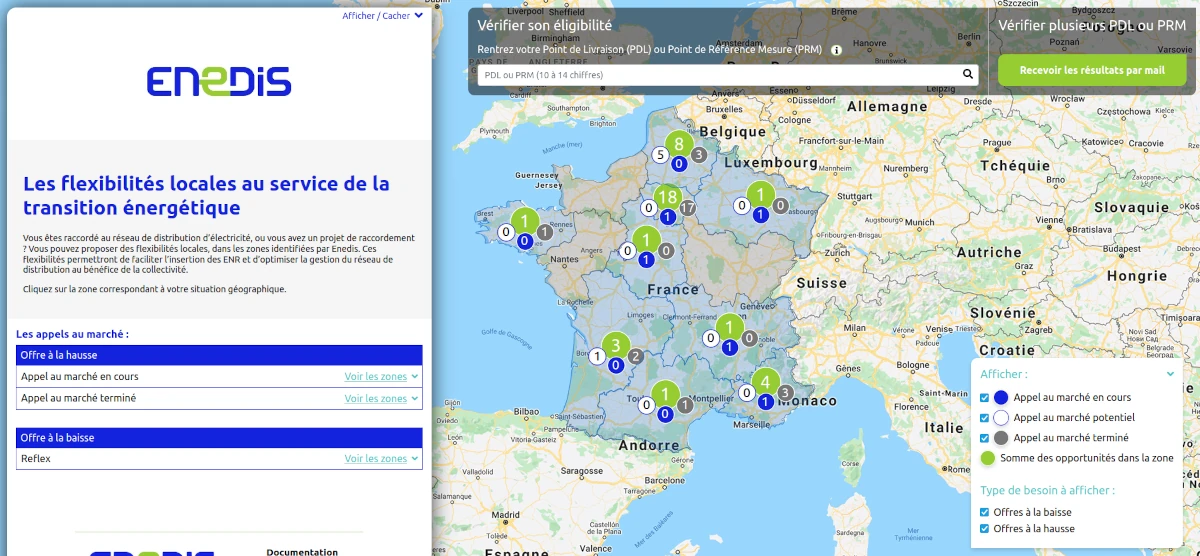Click the green marker numbered 3 near Bordeaux

click(616, 346)
